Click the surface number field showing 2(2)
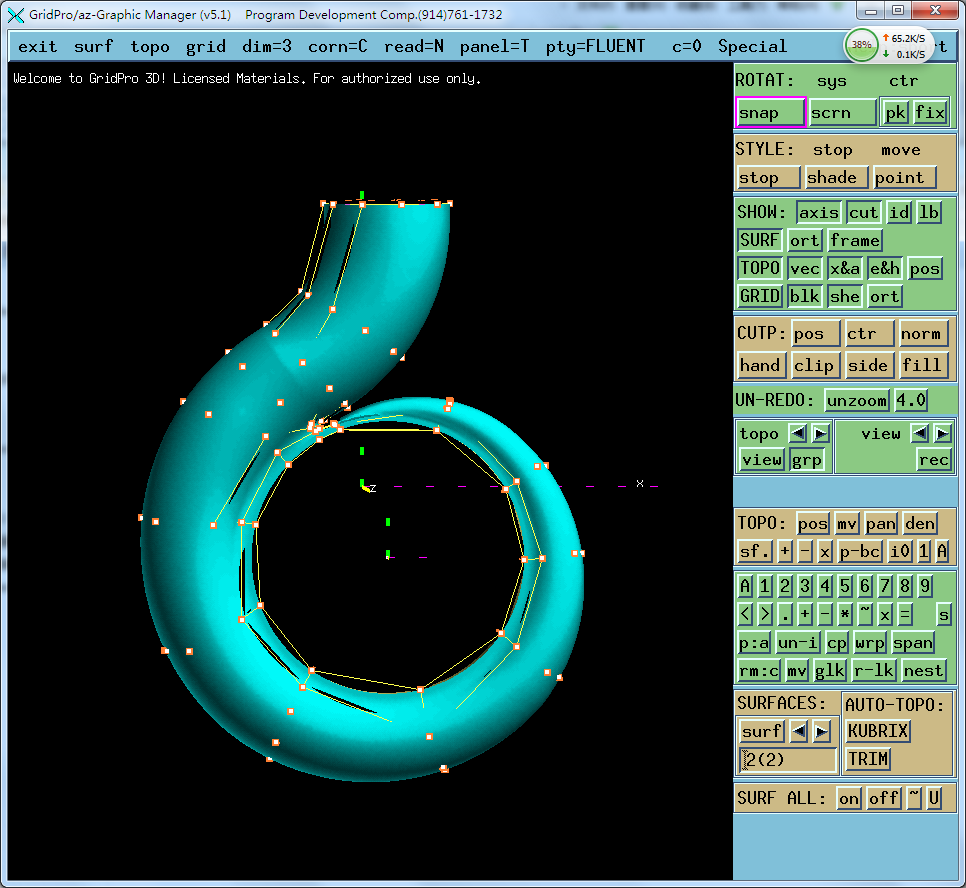Screen dimensions: 966x888 click(787, 759)
